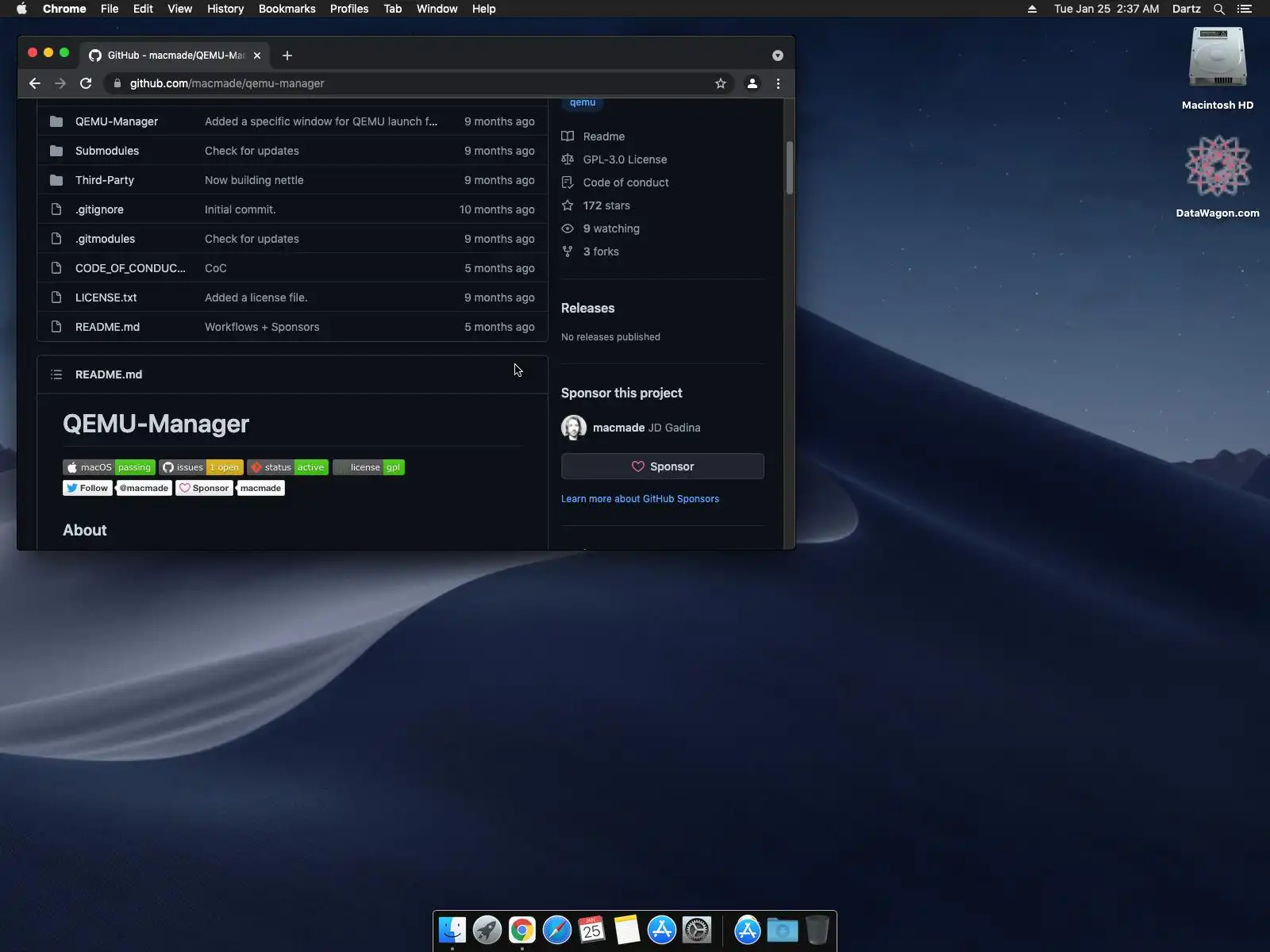Viewport: 1270px width, 952px height.
Task: Click the page vertical scrollbar thumb
Action: pos(789,167)
